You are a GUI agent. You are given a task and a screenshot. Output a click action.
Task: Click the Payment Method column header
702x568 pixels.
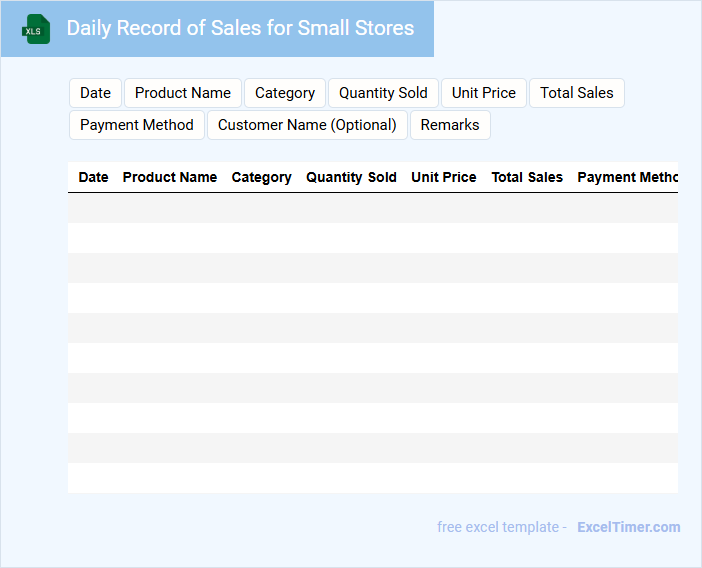pyautogui.click(x=627, y=177)
